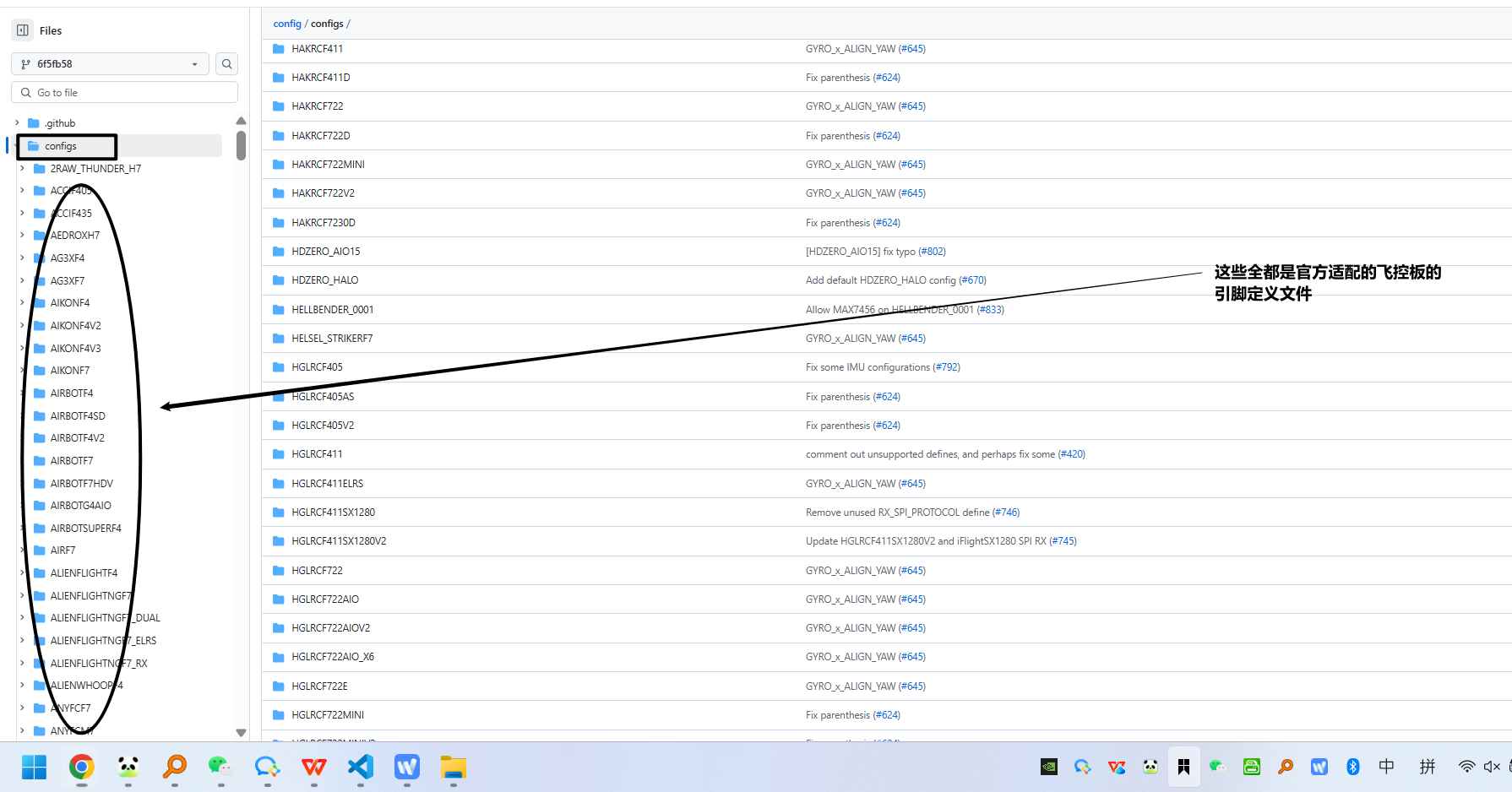Image resolution: width=1512 pixels, height=792 pixels.
Task: Open Visual Studio Code from taskbar
Action: click(x=361, y=767)
